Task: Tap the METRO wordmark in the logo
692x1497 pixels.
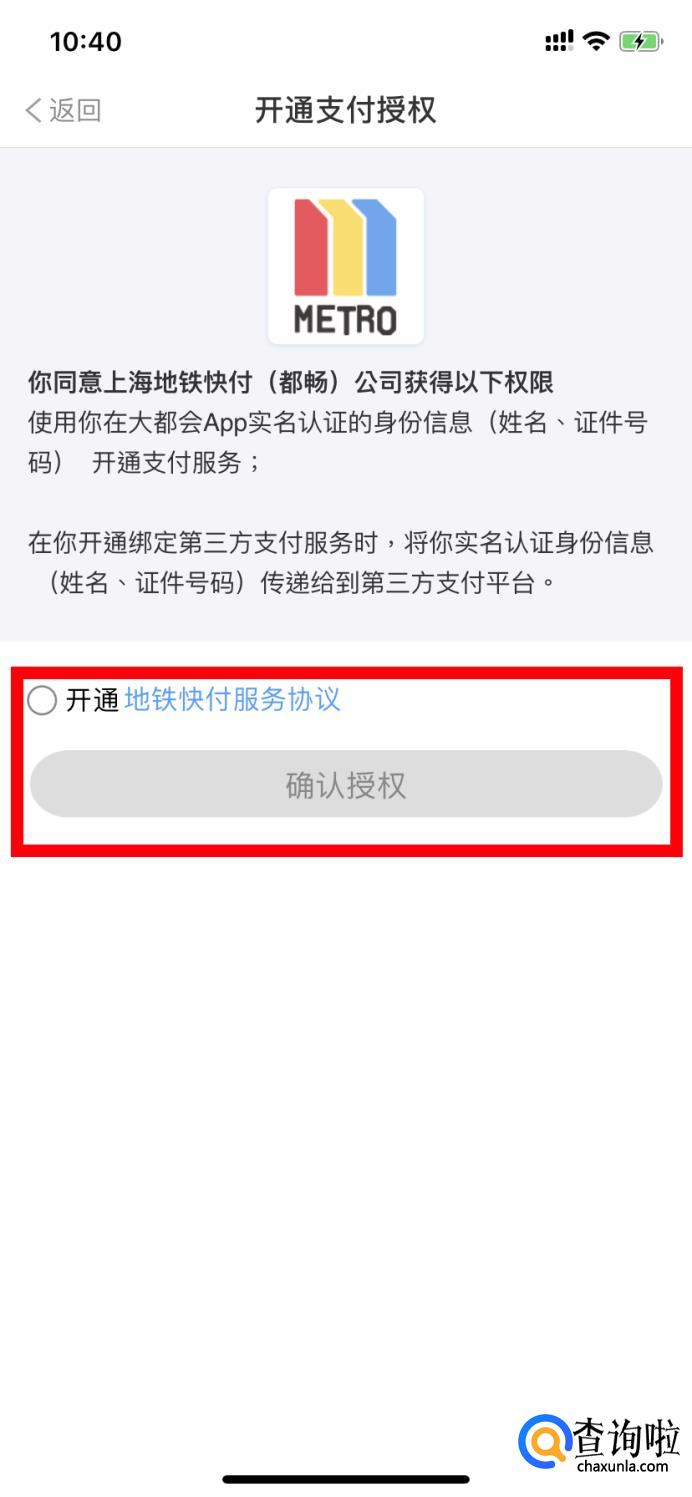Action: [345, 320]
